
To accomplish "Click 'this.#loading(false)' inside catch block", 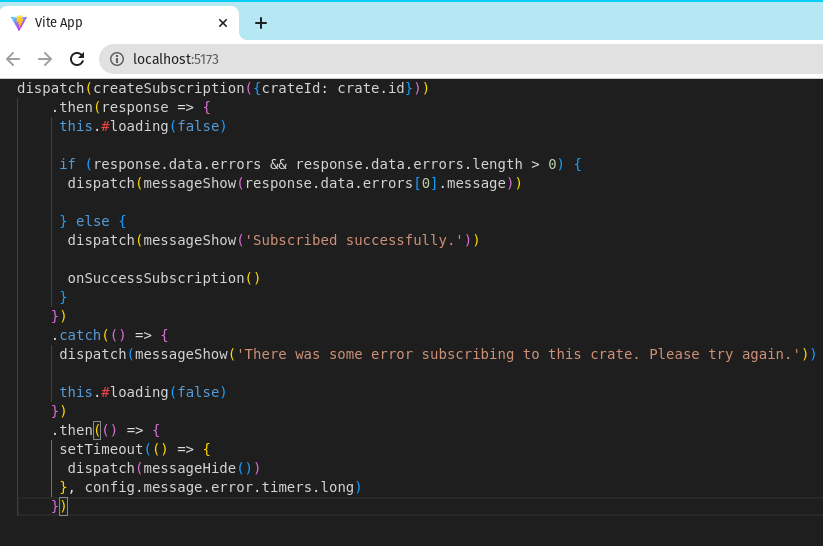I will (143, 392).
